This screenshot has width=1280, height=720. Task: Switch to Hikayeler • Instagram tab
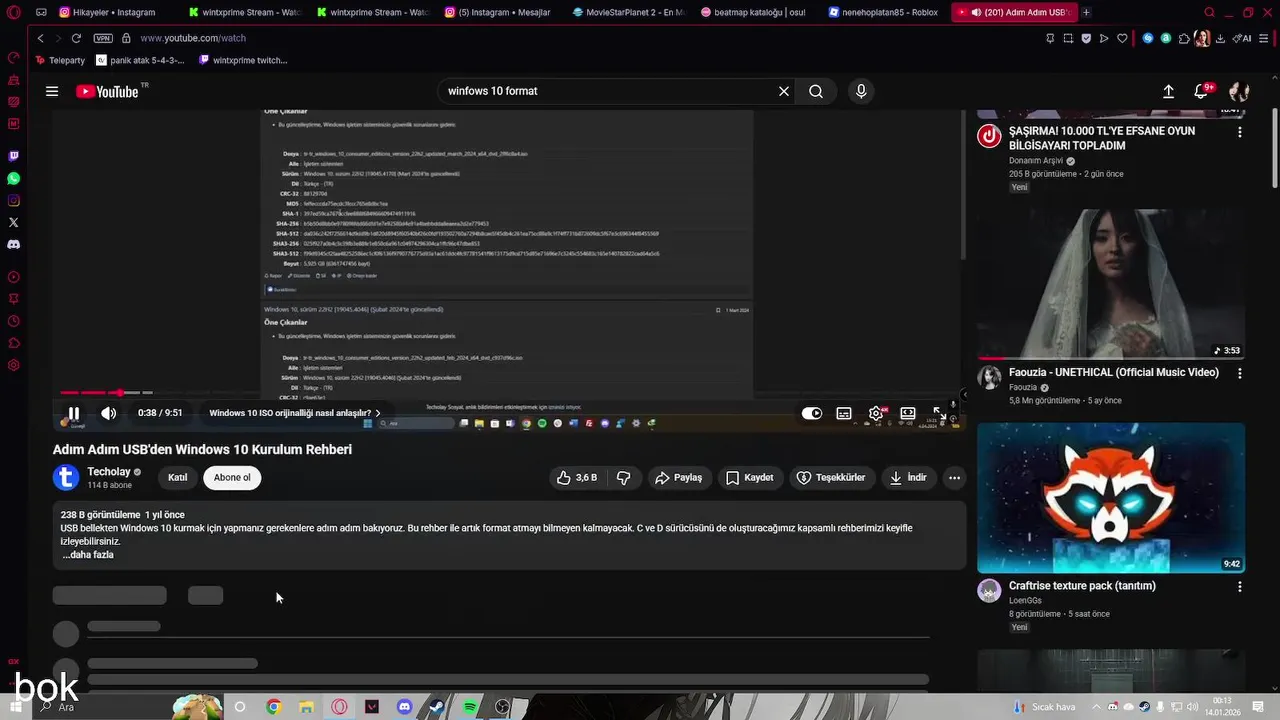pyautogui.click(x=107, y=12)
